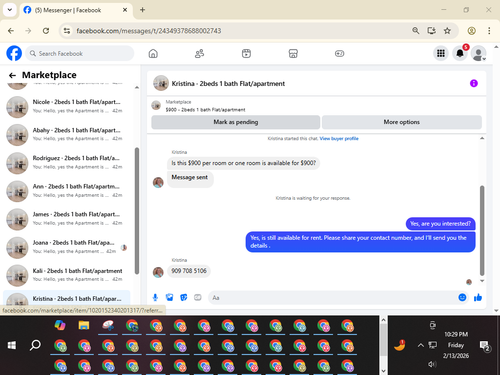The width and height of the screenshot is (500, 375).
Task: Open Chrome three-dot menu
Action: pos(489,31)
